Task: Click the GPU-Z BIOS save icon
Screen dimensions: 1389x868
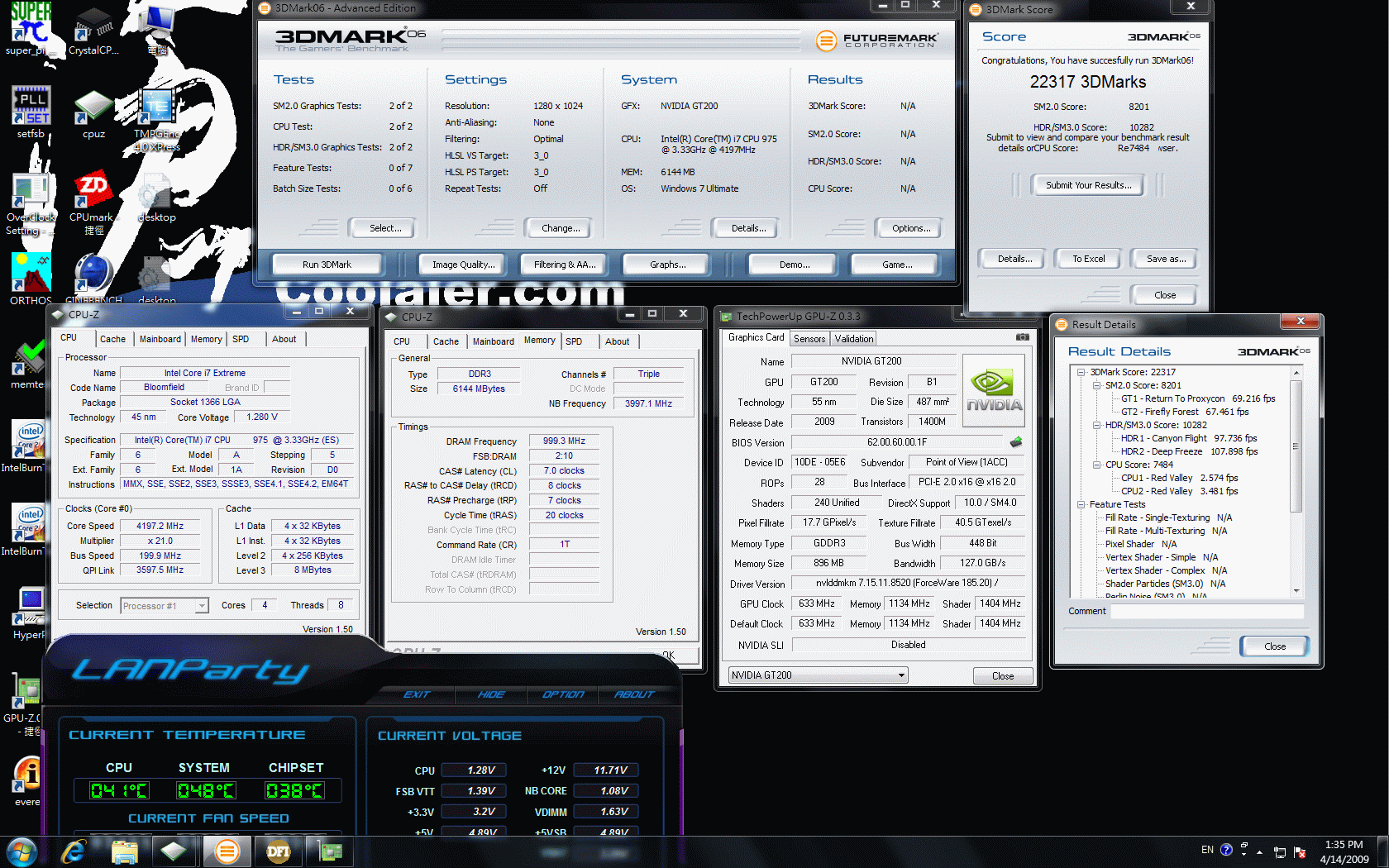Action: pyautogui.click(x=1016, y=442)
